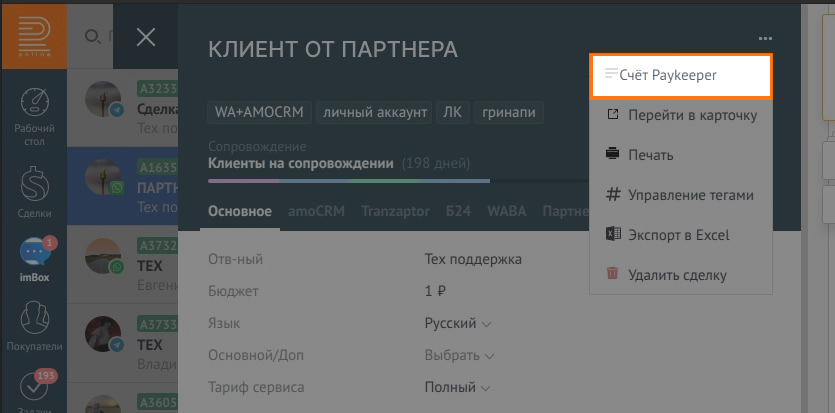Click the WA+AMOCRM tag

click(259, 112)
